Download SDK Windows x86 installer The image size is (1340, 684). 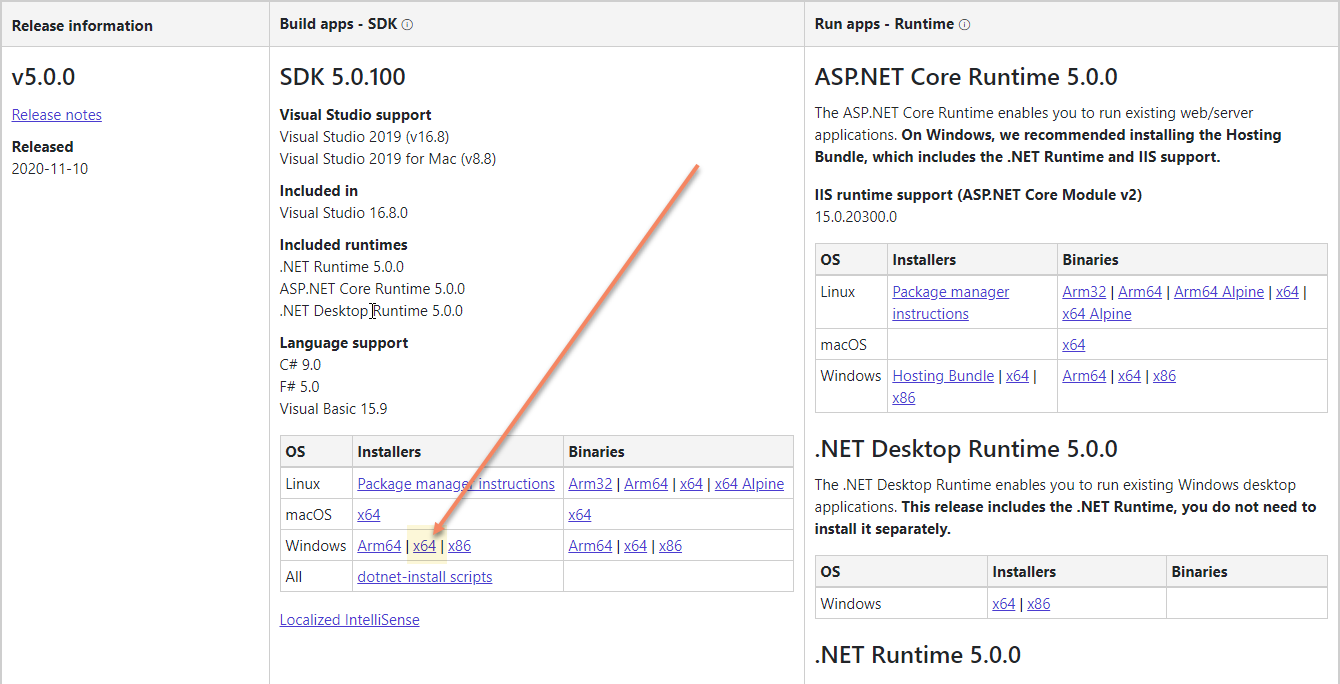pos(459,546)
